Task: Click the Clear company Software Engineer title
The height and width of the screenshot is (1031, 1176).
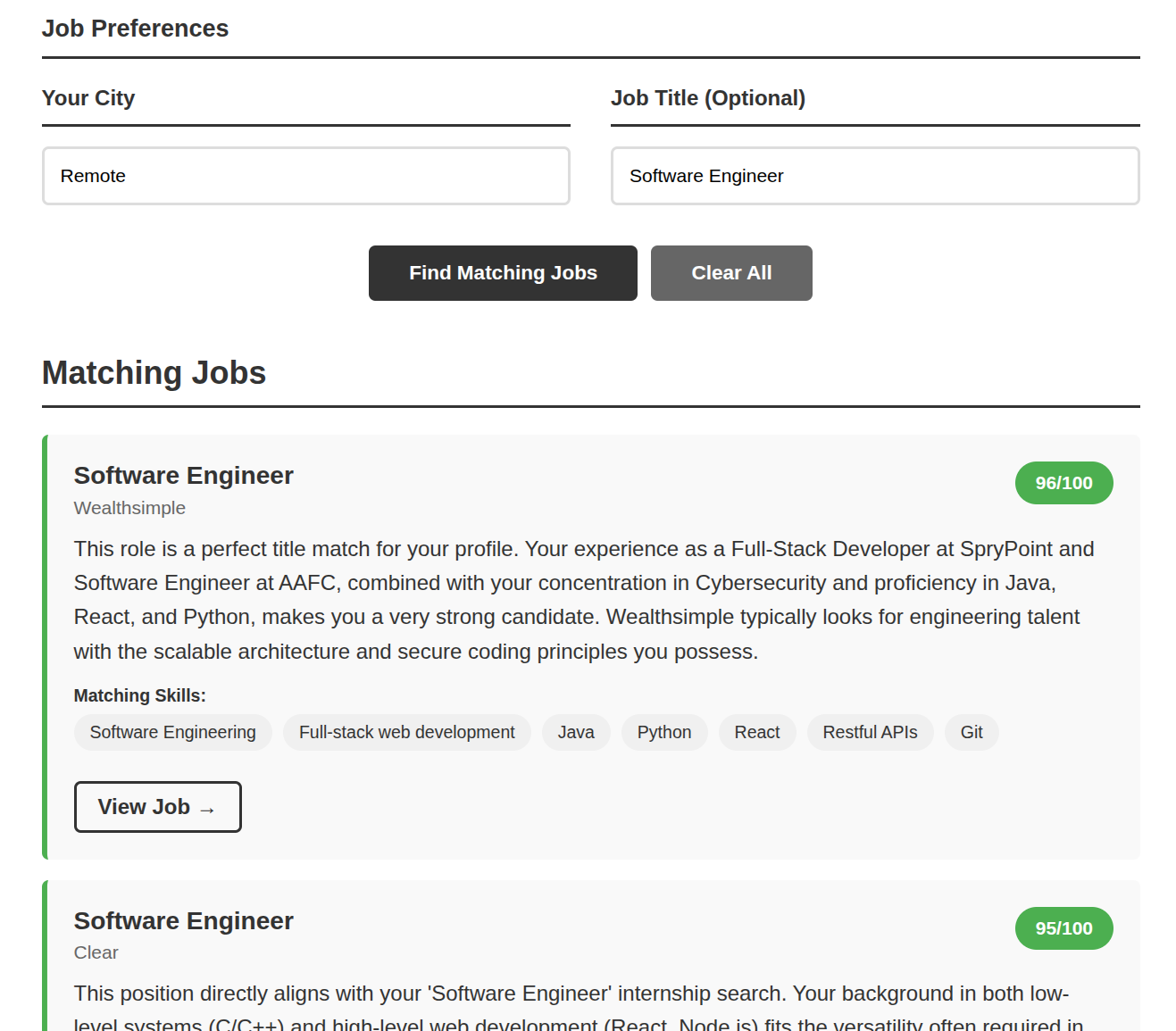Action: 183,921
